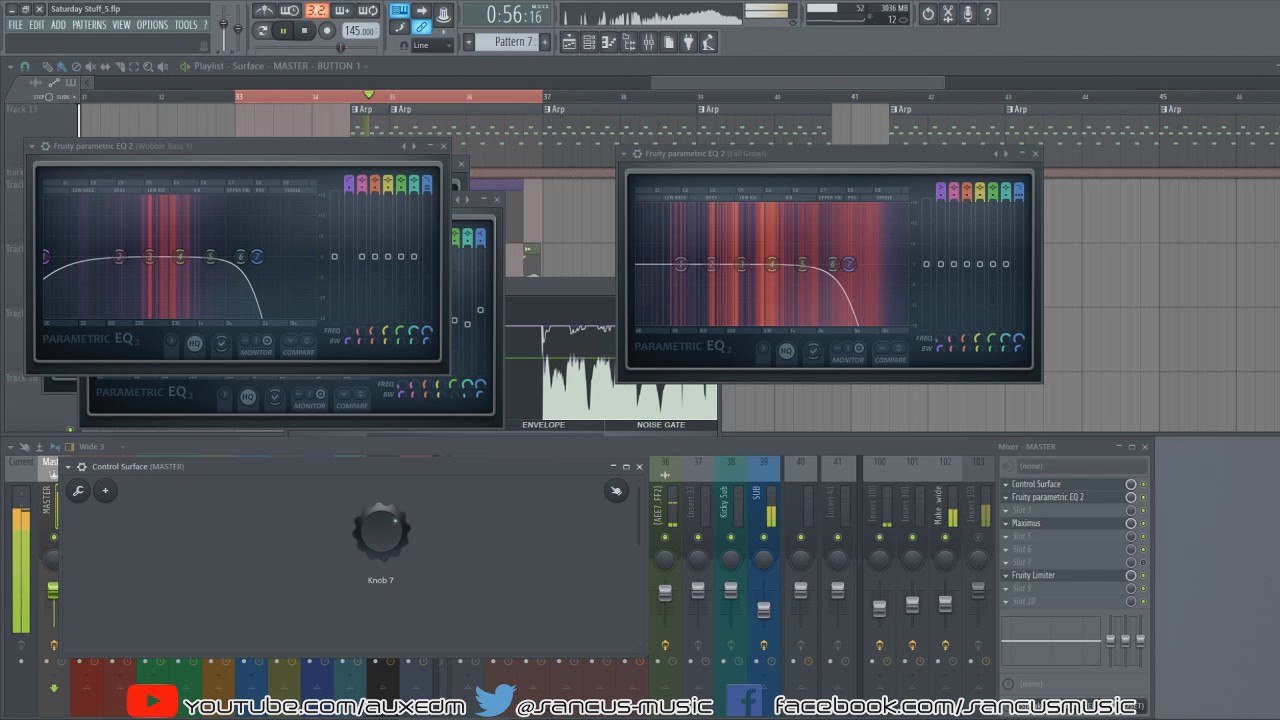Image resolution: width=1280 pixels, height=720 pixels.
Task: Open the OPTIONS menu
Action: point(152,25)
